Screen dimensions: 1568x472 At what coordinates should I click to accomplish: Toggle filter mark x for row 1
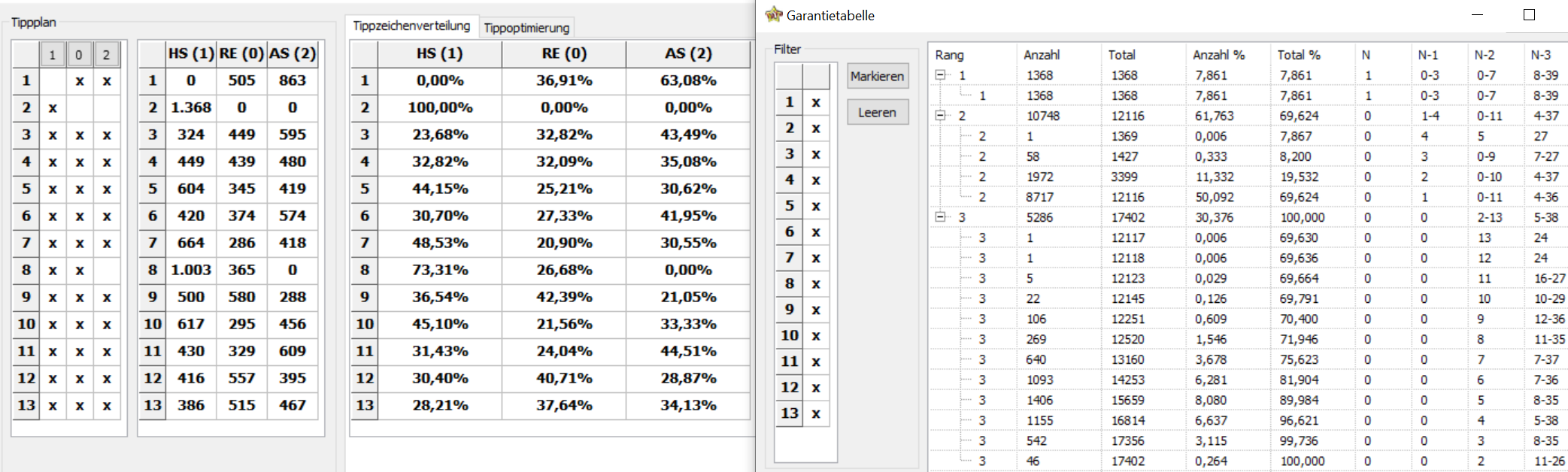tap(816, 102)
